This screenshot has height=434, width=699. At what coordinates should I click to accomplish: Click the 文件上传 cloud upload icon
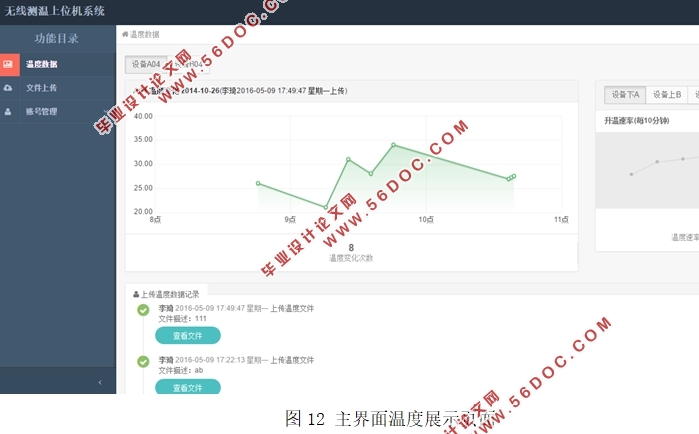pyautogui.click(x=8, y=88)
